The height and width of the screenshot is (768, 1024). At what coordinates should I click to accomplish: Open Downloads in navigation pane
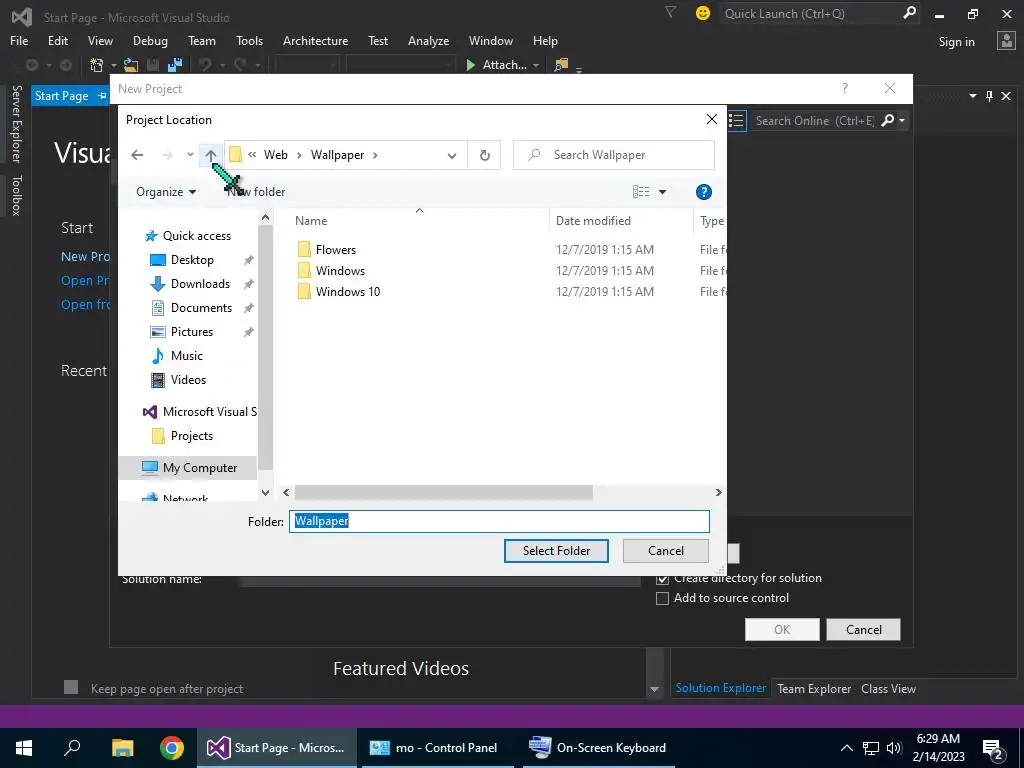pos(200,284)
